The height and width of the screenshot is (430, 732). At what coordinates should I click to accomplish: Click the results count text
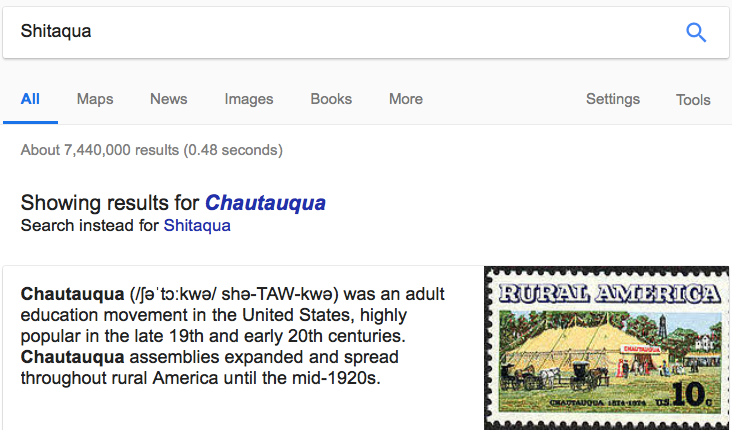(x=151, y=151)
